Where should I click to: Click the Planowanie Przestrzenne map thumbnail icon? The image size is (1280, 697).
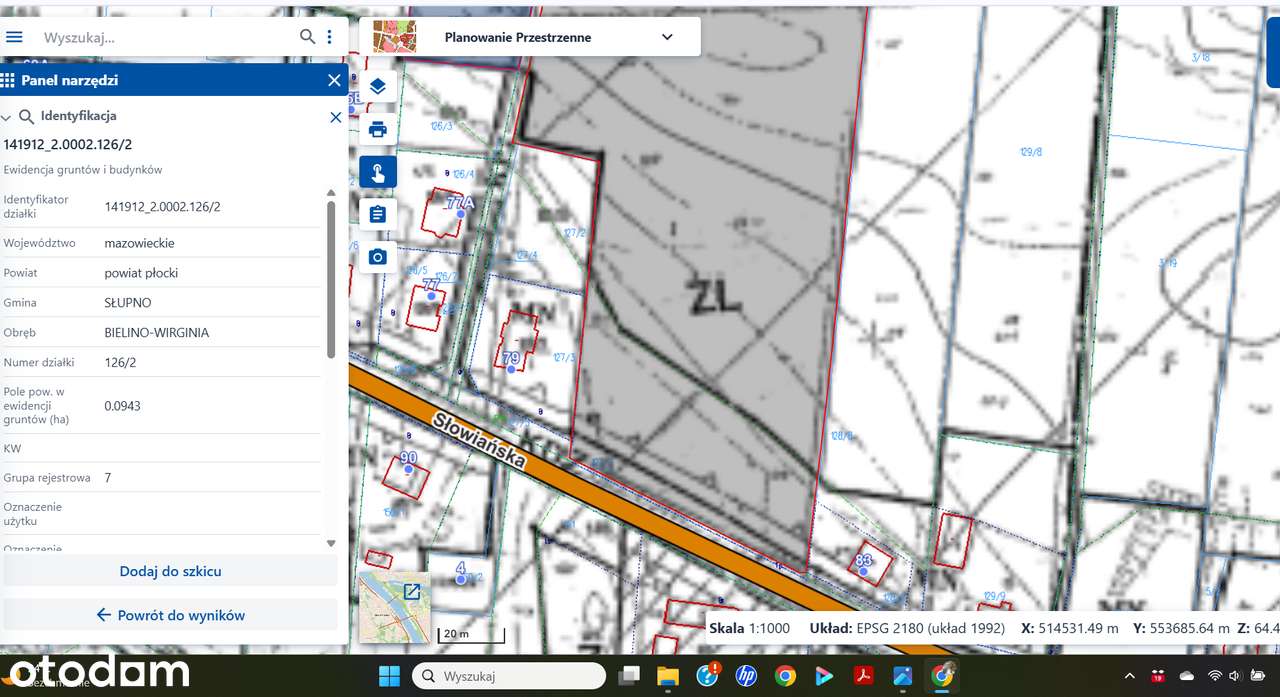393,36
